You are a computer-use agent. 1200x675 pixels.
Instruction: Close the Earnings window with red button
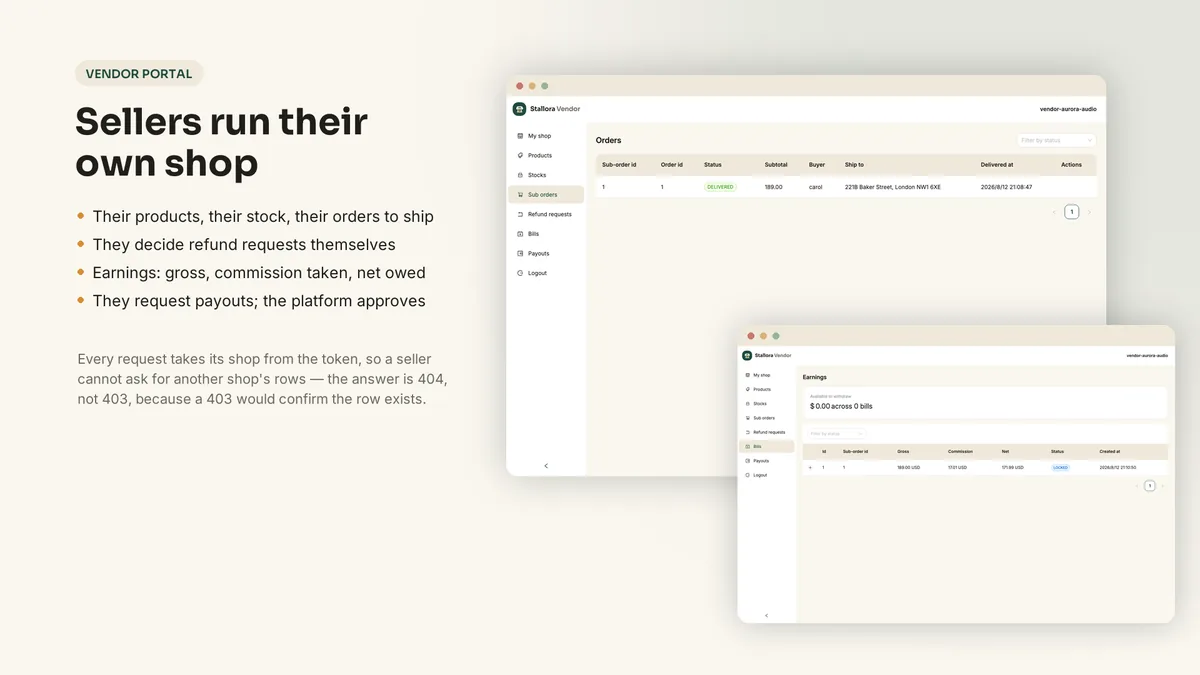coord(749,336)
